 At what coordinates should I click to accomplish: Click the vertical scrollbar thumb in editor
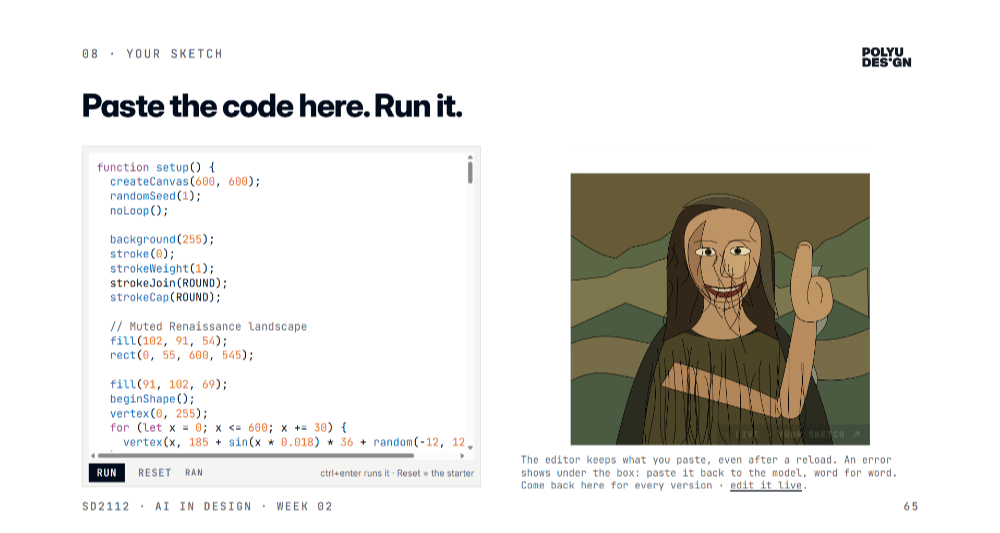470,172
